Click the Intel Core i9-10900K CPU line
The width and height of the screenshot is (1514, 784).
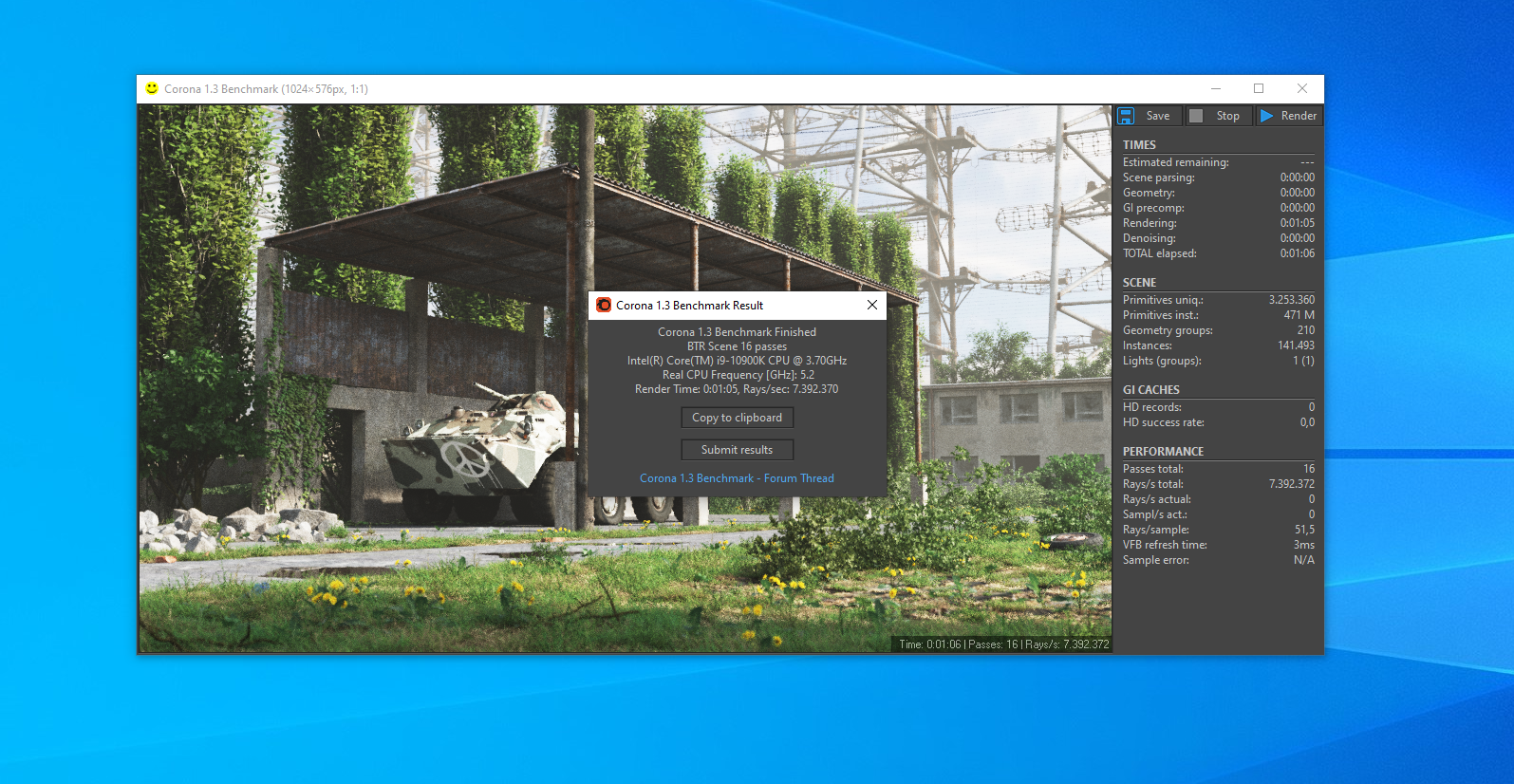pos(737,361)
